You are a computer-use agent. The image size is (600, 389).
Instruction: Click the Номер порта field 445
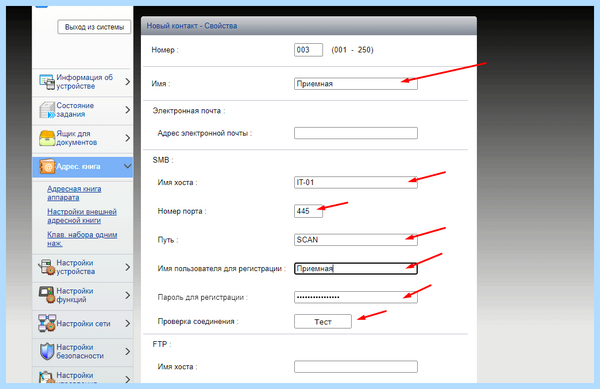(308, 211)
